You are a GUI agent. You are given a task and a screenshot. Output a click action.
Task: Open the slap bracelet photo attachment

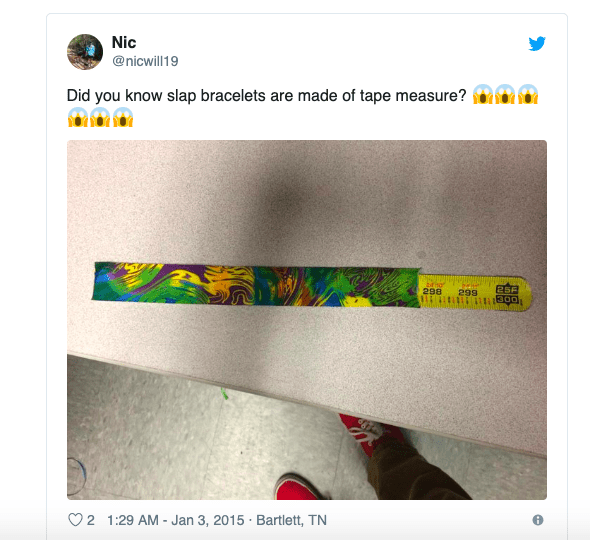[307, 320]
